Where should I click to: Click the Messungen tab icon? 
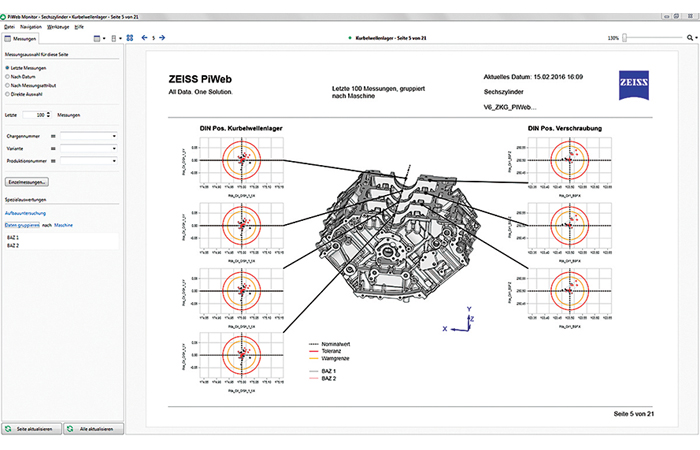[x=8, y=39]
